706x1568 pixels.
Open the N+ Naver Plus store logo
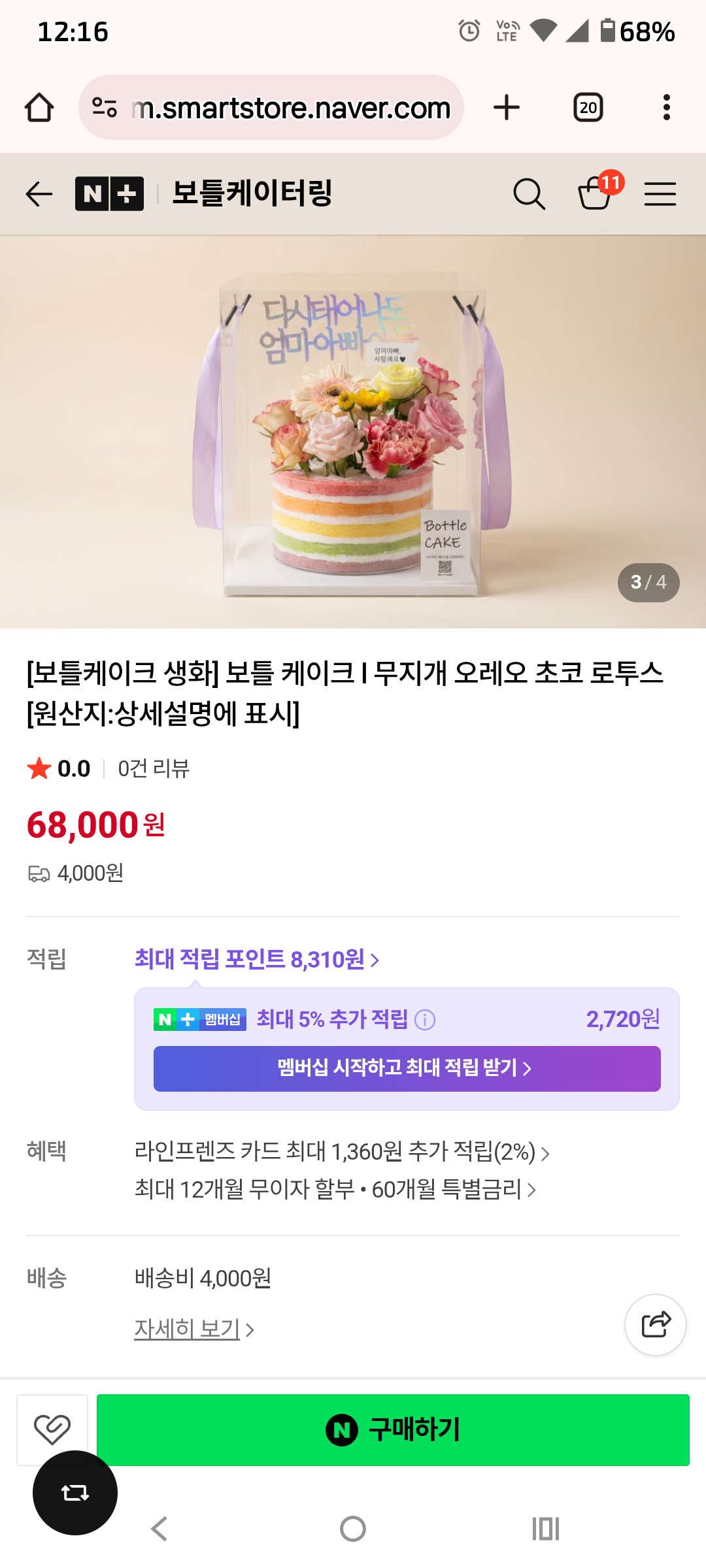click(109, 194)
